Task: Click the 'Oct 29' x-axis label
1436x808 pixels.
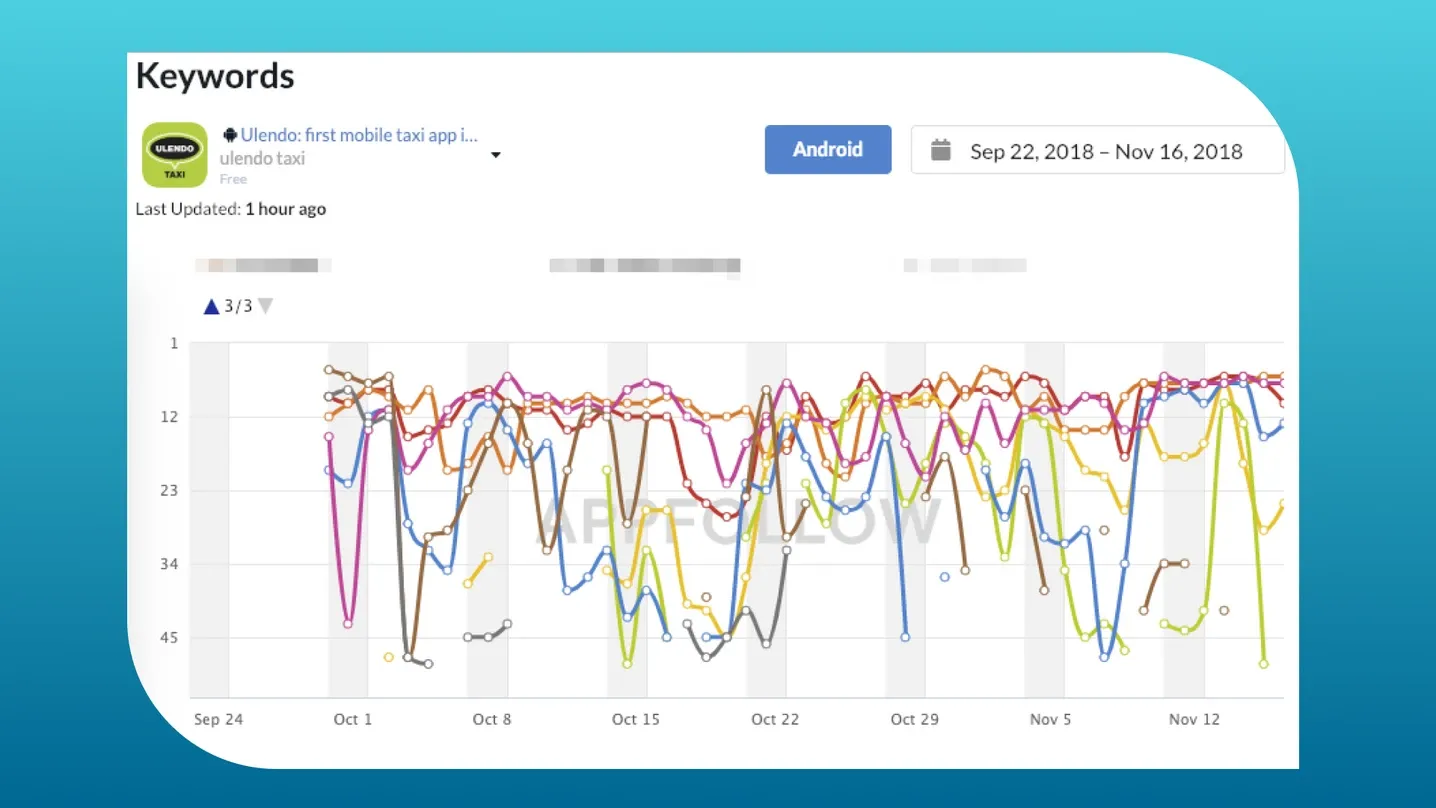Action: pos(915,719)
